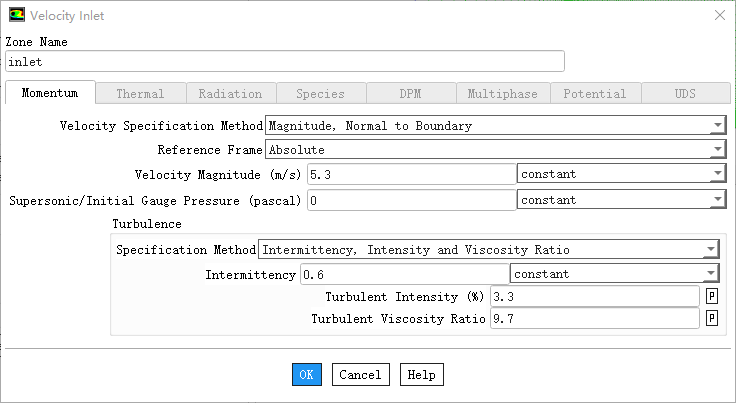Viewport: 736px width, 403px height.
Task: Select the Momentum tab
Action: tap(50, 94)
